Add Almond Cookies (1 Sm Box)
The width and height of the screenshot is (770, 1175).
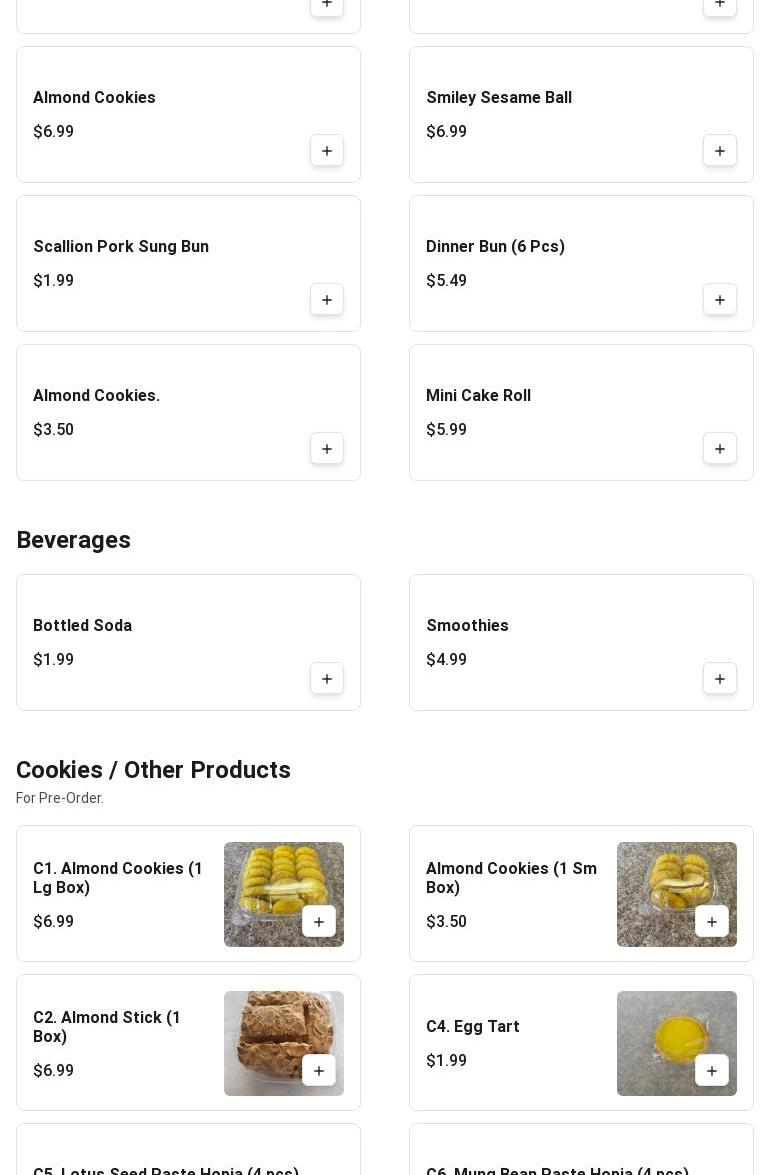pyautogui.click(x=712, y=922)
